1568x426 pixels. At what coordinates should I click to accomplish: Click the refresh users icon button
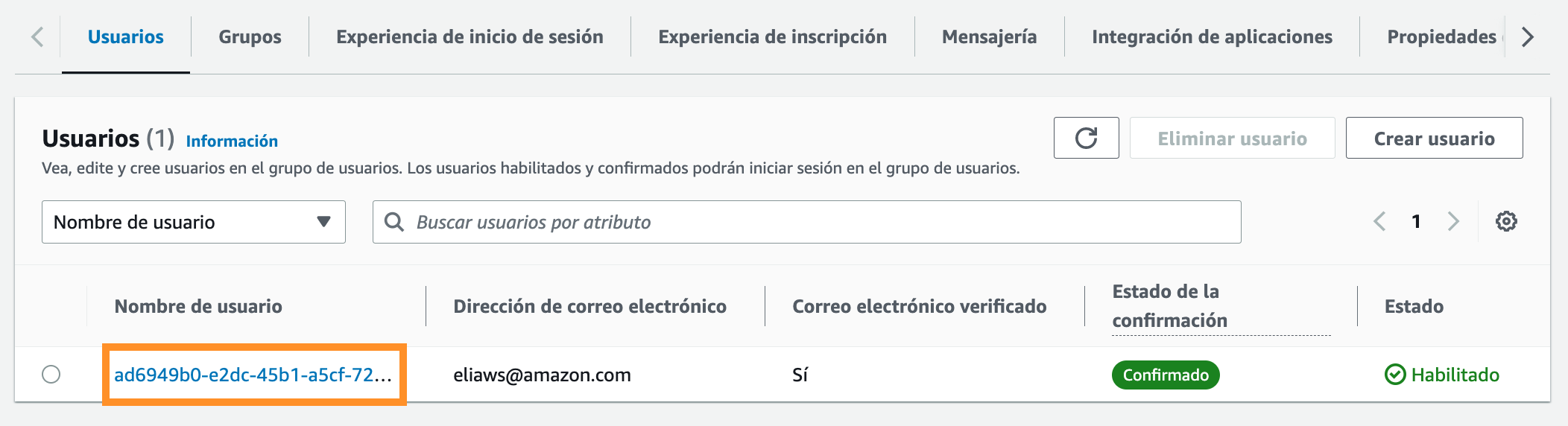coord(1086,138)
